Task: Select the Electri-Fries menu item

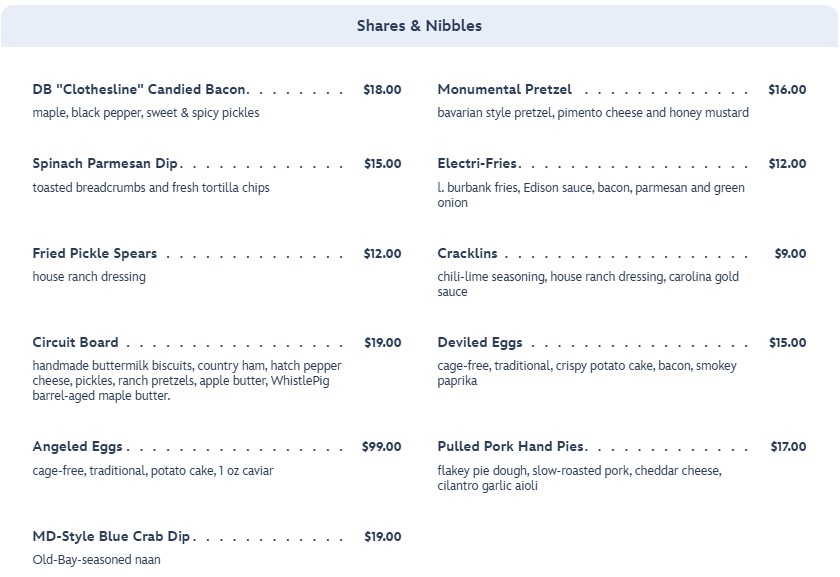Action: coord(477,164)
